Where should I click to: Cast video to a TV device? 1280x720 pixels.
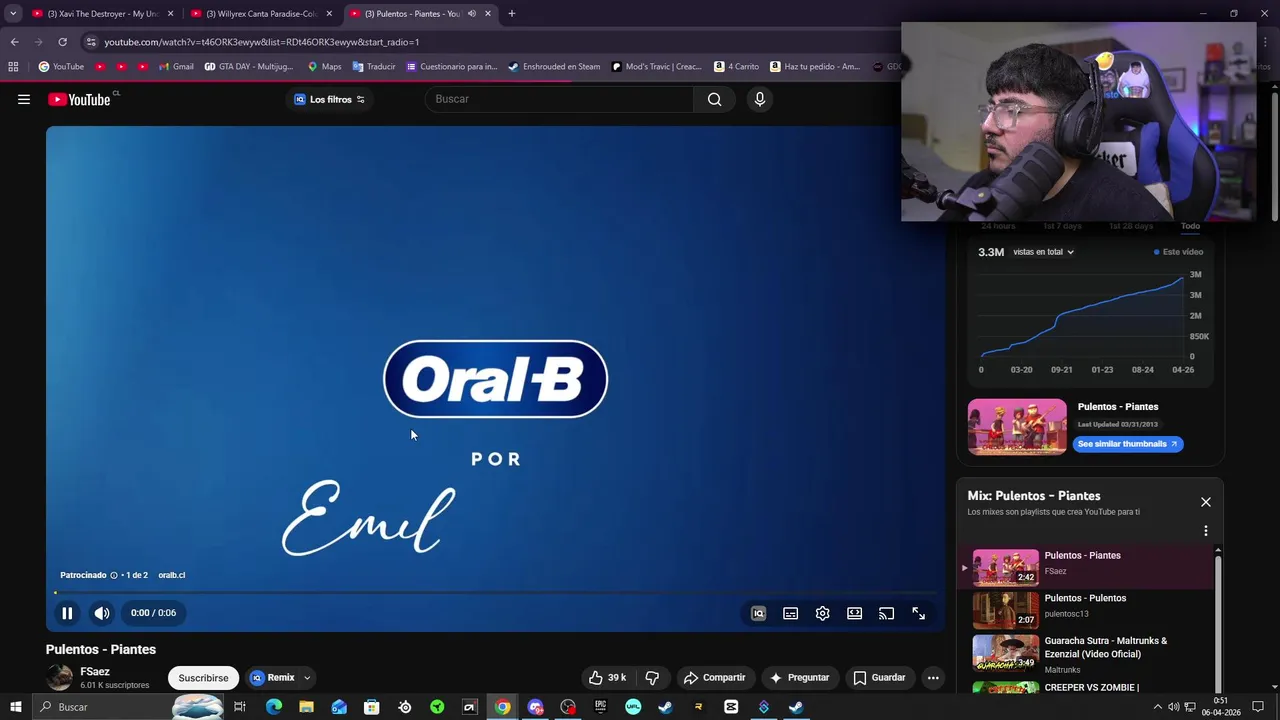[x=886, y=613]
